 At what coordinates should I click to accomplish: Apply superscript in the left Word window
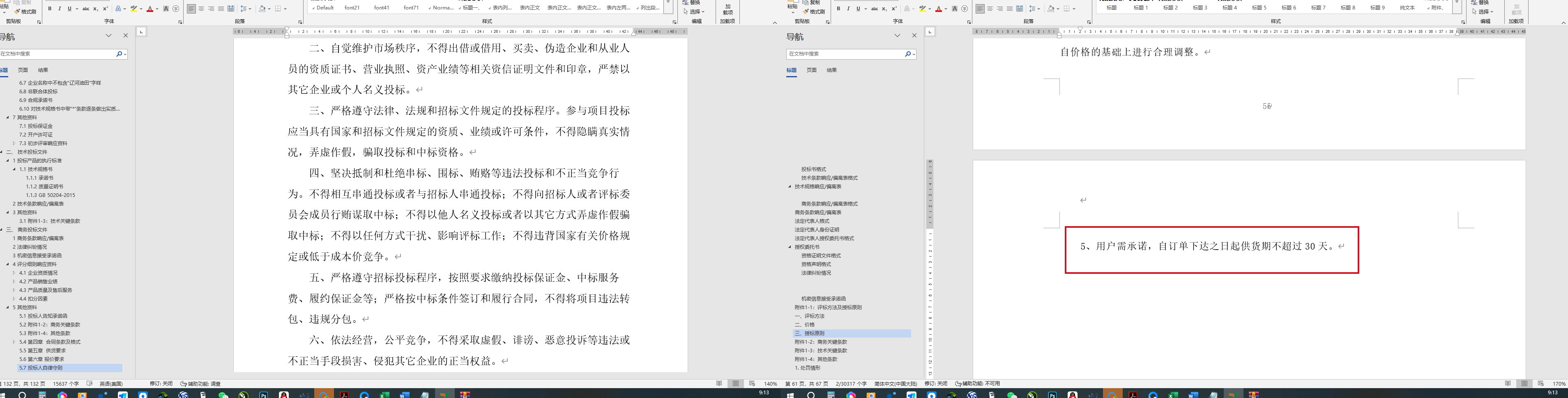coord(105,9)
